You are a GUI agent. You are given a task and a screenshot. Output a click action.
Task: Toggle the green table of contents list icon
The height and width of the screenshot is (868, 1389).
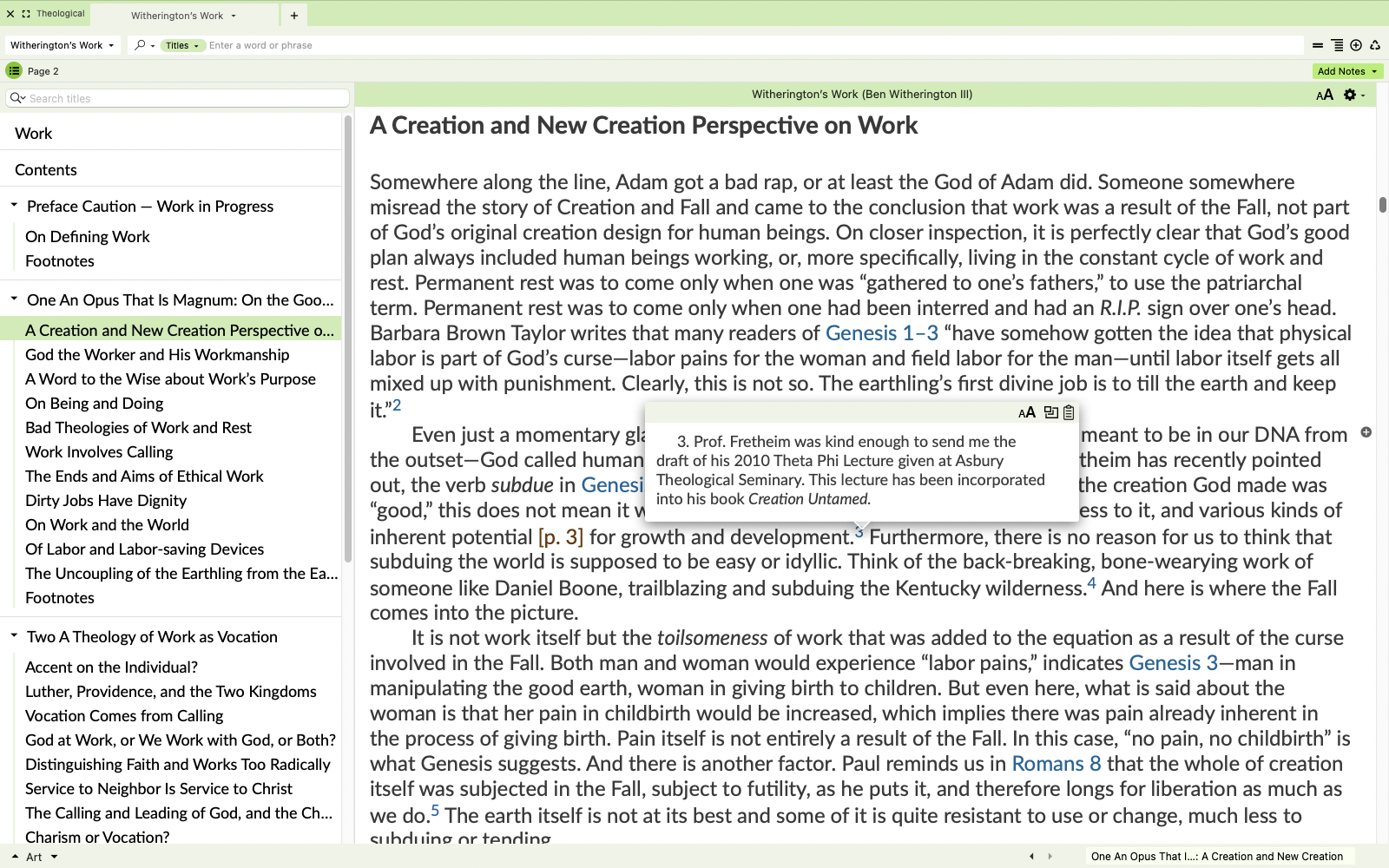pyautogui.click(x=14, y=71)
